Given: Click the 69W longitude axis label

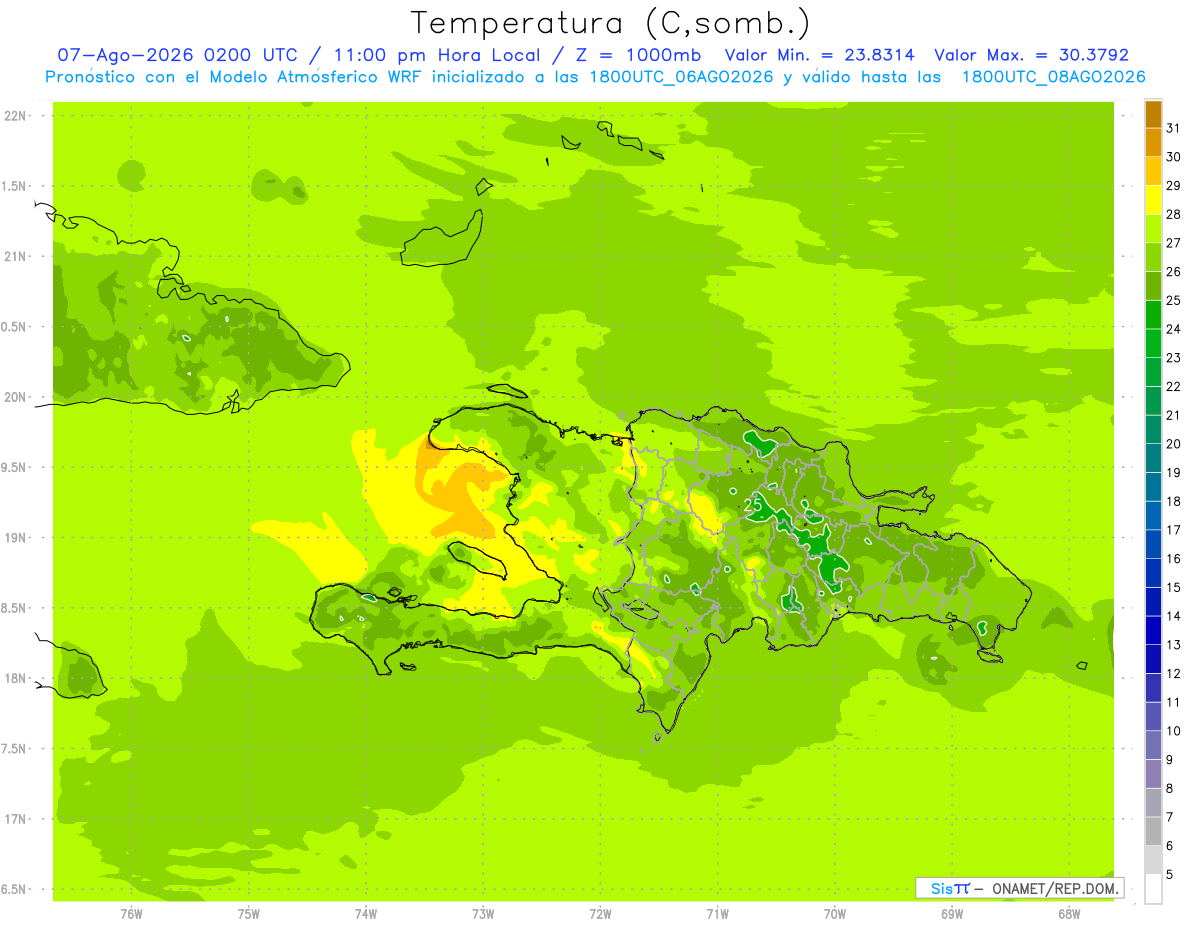Looking at the screenshot, I should pos(952,914).
